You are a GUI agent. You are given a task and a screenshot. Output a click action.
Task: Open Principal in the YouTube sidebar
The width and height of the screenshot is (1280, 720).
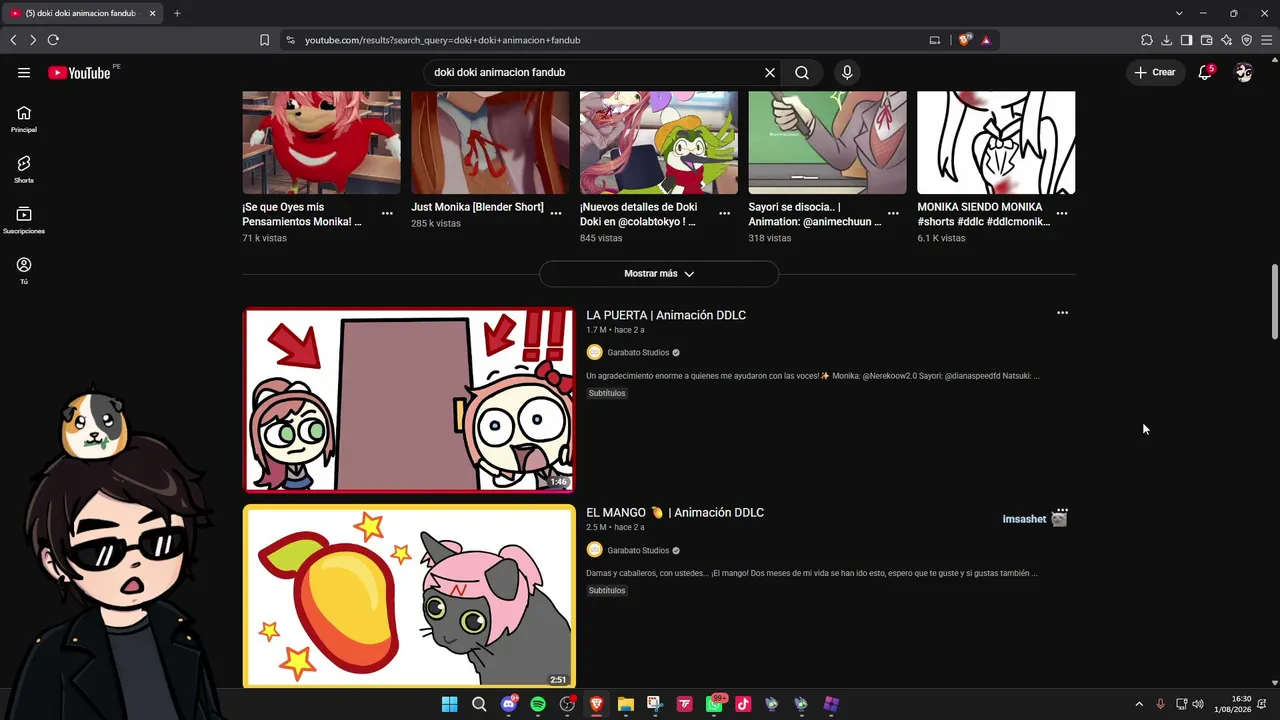click(x=24, y=119)
